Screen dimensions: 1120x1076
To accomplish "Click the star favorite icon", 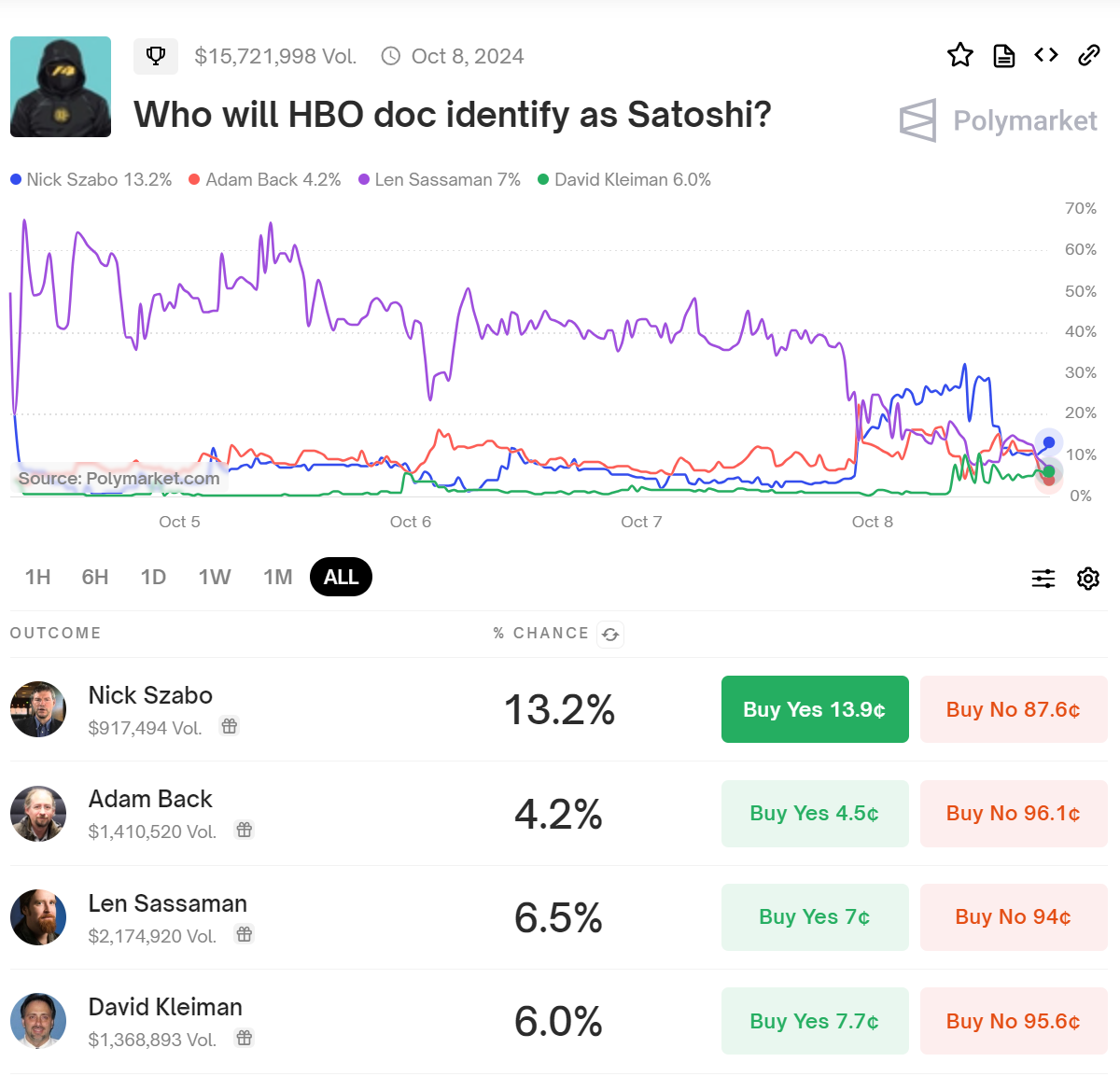I will (959, 56).
